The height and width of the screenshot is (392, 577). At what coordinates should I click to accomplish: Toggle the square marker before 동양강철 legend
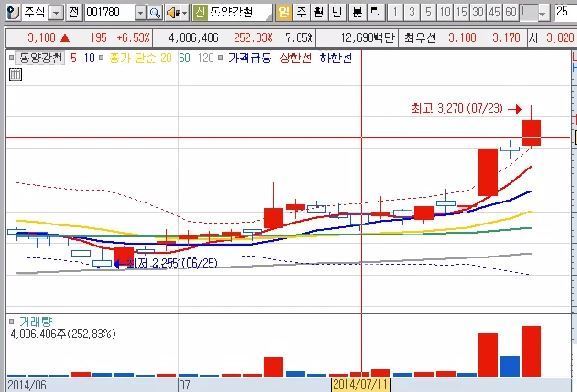point(11,58)
